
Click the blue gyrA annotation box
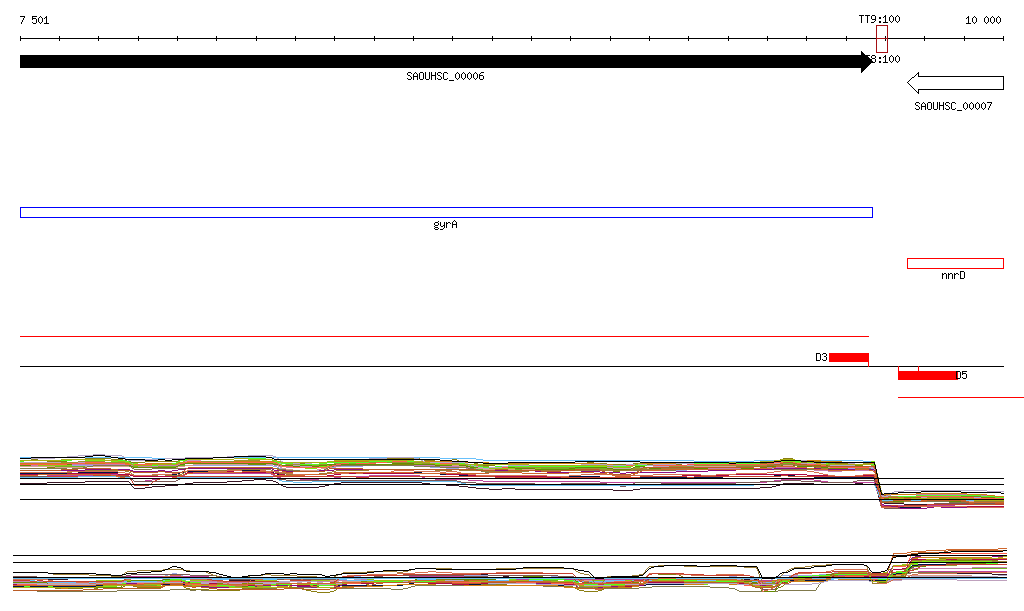coord(446,212)
